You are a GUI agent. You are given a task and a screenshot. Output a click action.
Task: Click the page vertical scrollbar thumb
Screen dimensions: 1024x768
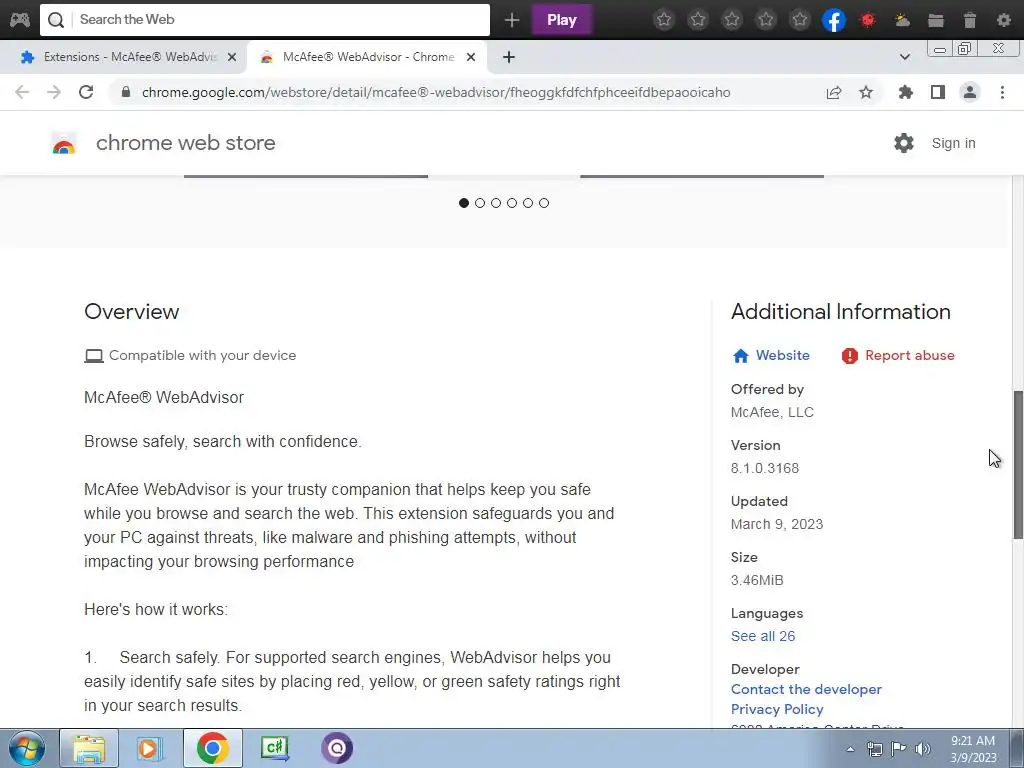1017,465
